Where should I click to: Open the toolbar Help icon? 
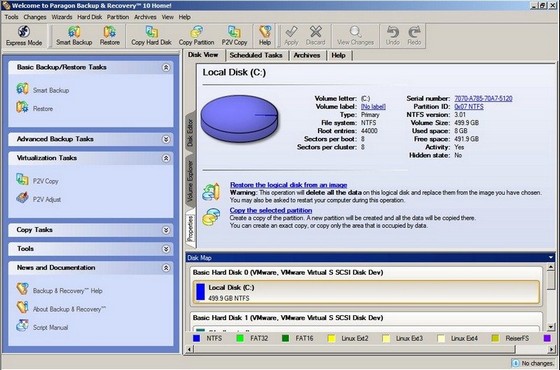coord(265,36)
